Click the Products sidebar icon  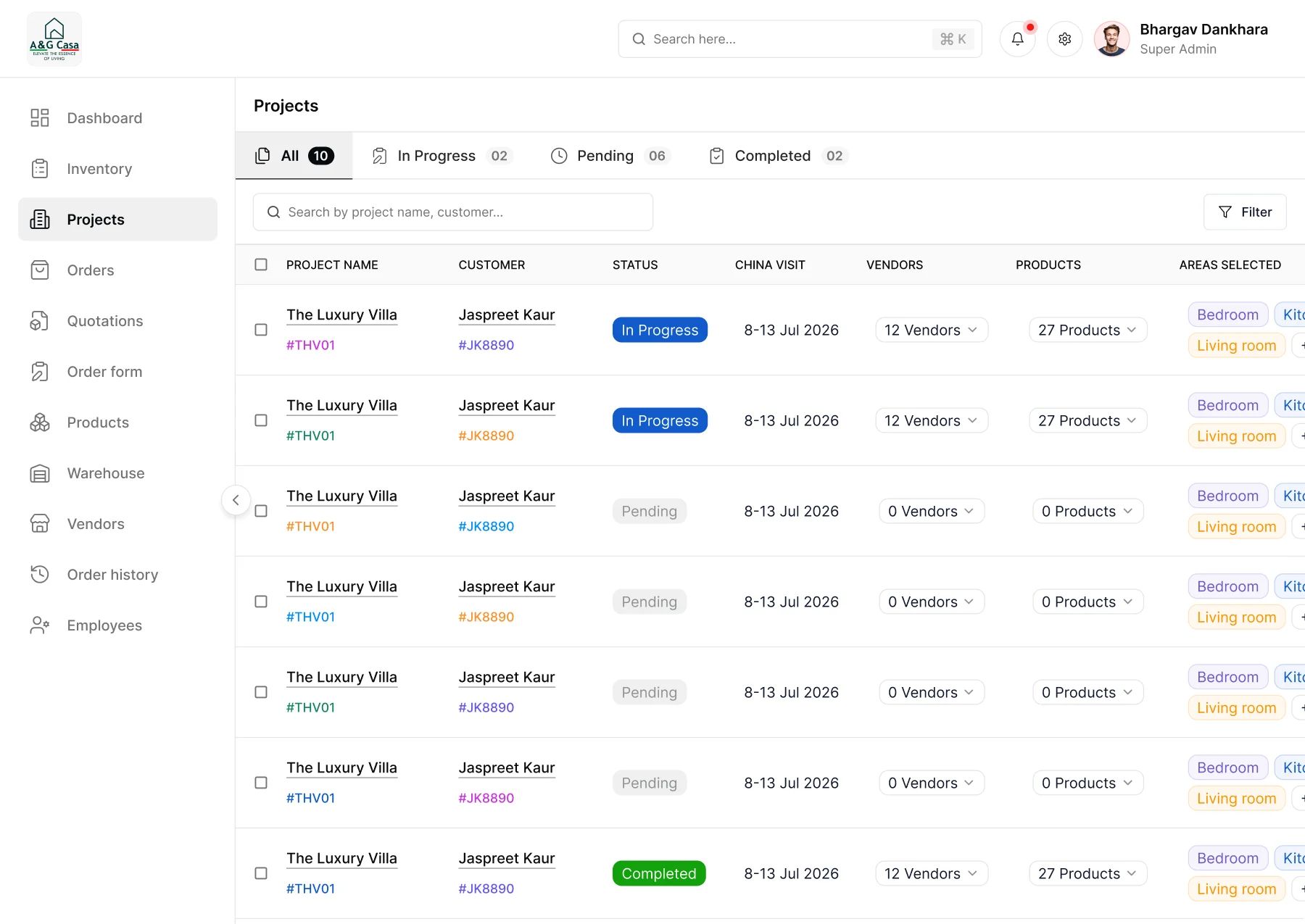40,423
